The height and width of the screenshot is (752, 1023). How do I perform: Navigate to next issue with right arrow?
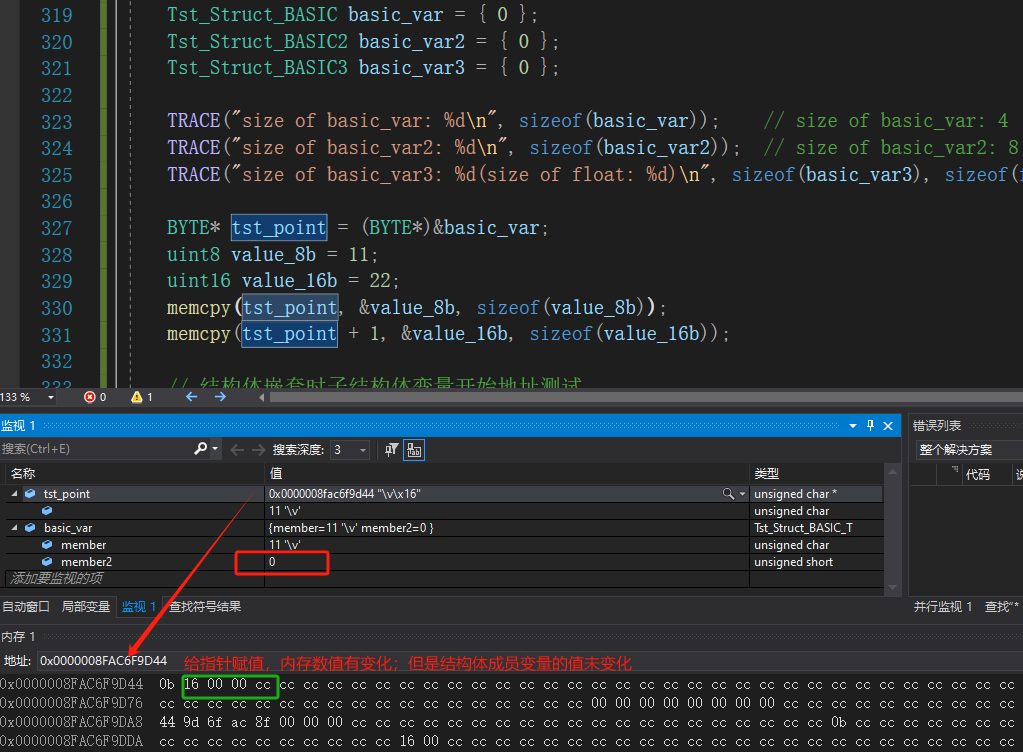click(x=220, y=397)
